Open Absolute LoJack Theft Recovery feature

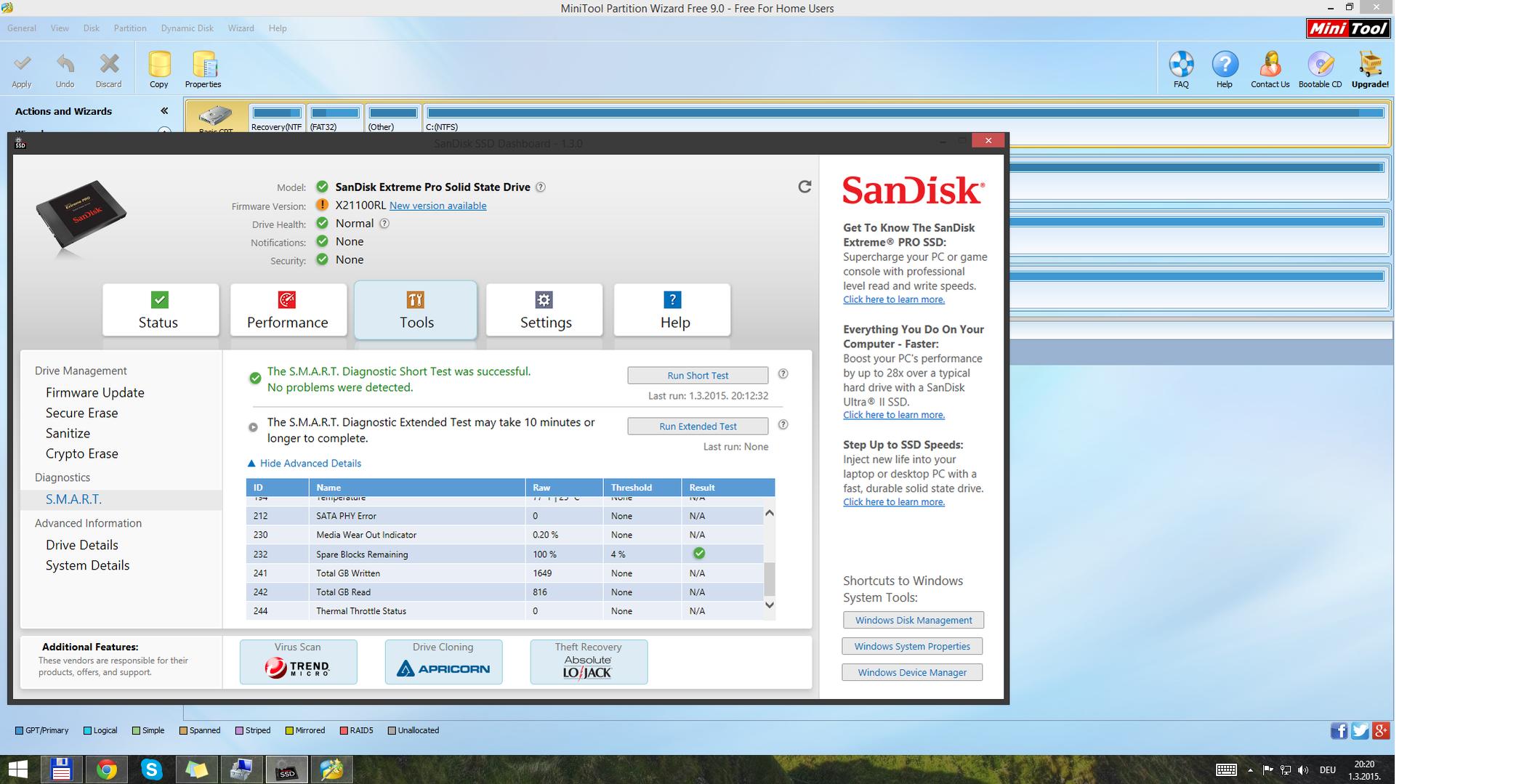(x=589, y=662)
